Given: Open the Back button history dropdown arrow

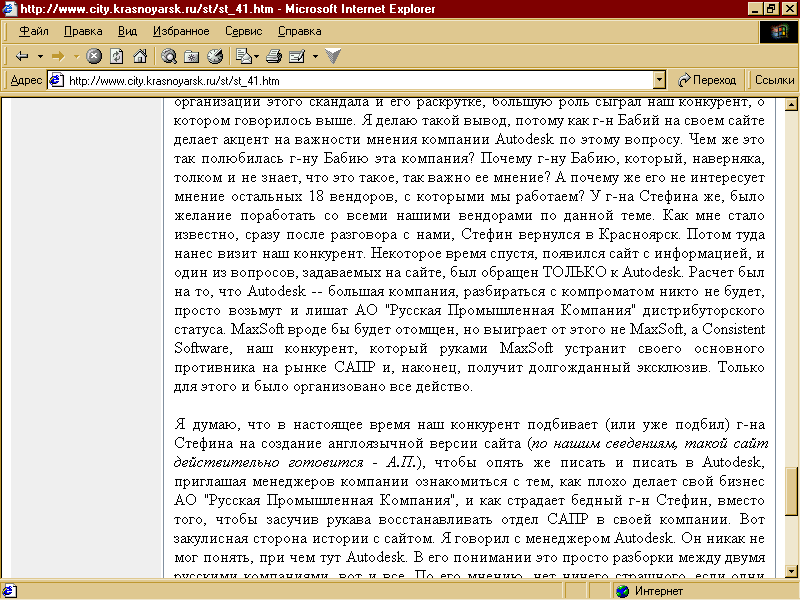Looking at the screenshot, I should pos(40,56).
